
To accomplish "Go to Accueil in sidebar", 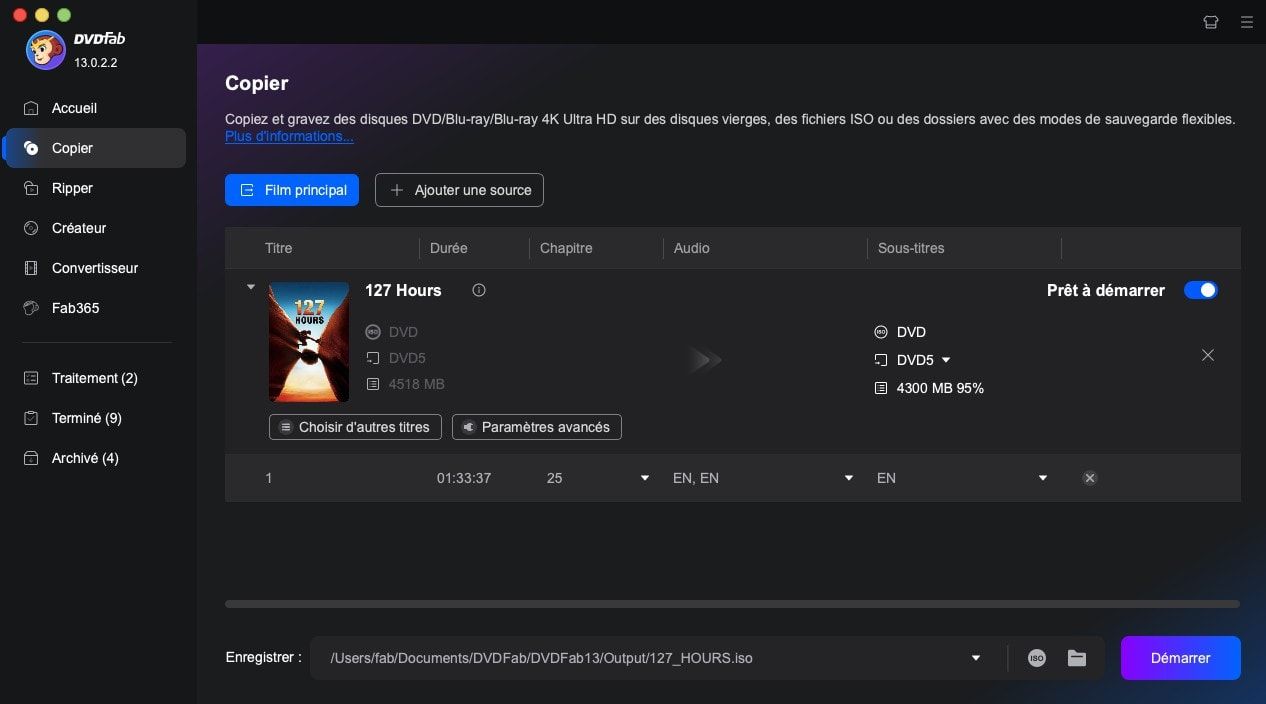I will [x=96, y=108].
